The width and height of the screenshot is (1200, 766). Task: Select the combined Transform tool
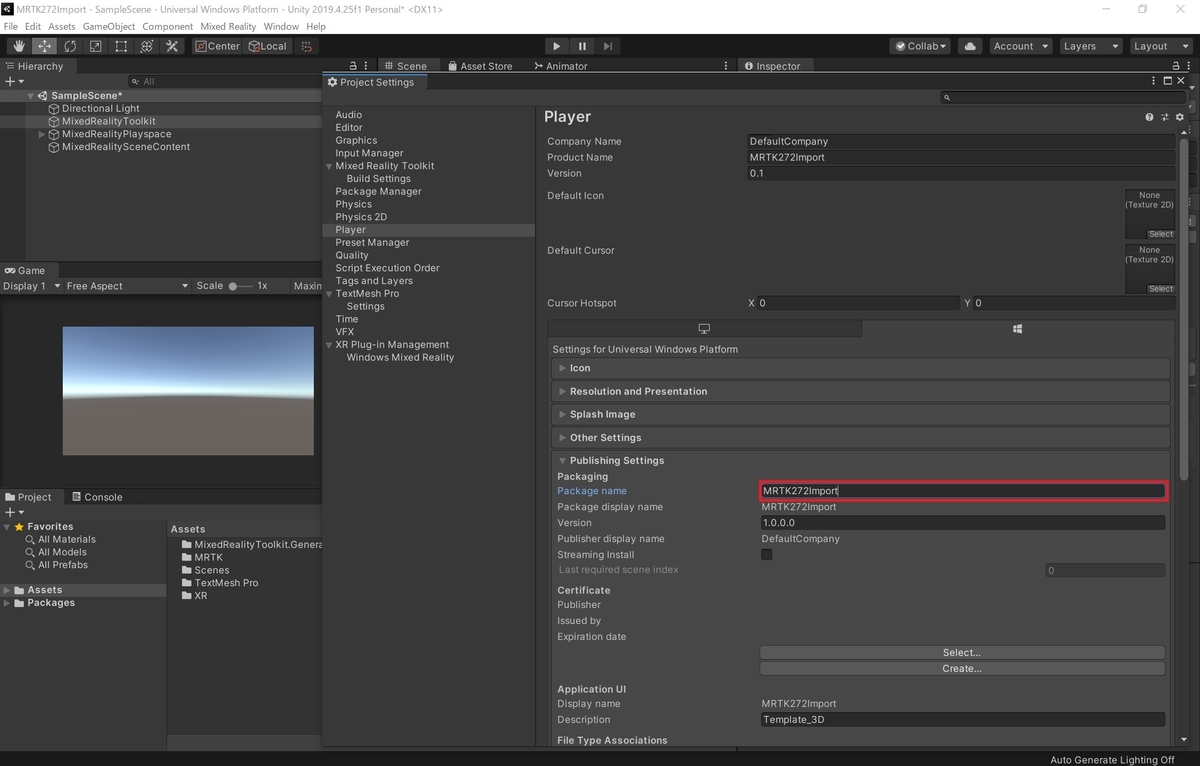(x=147, y=46)
